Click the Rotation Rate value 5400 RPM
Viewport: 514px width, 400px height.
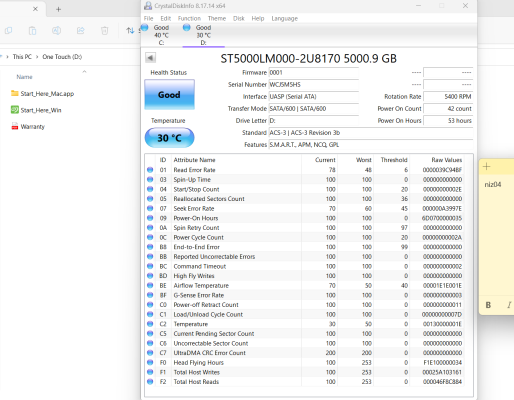pos(448,97)
